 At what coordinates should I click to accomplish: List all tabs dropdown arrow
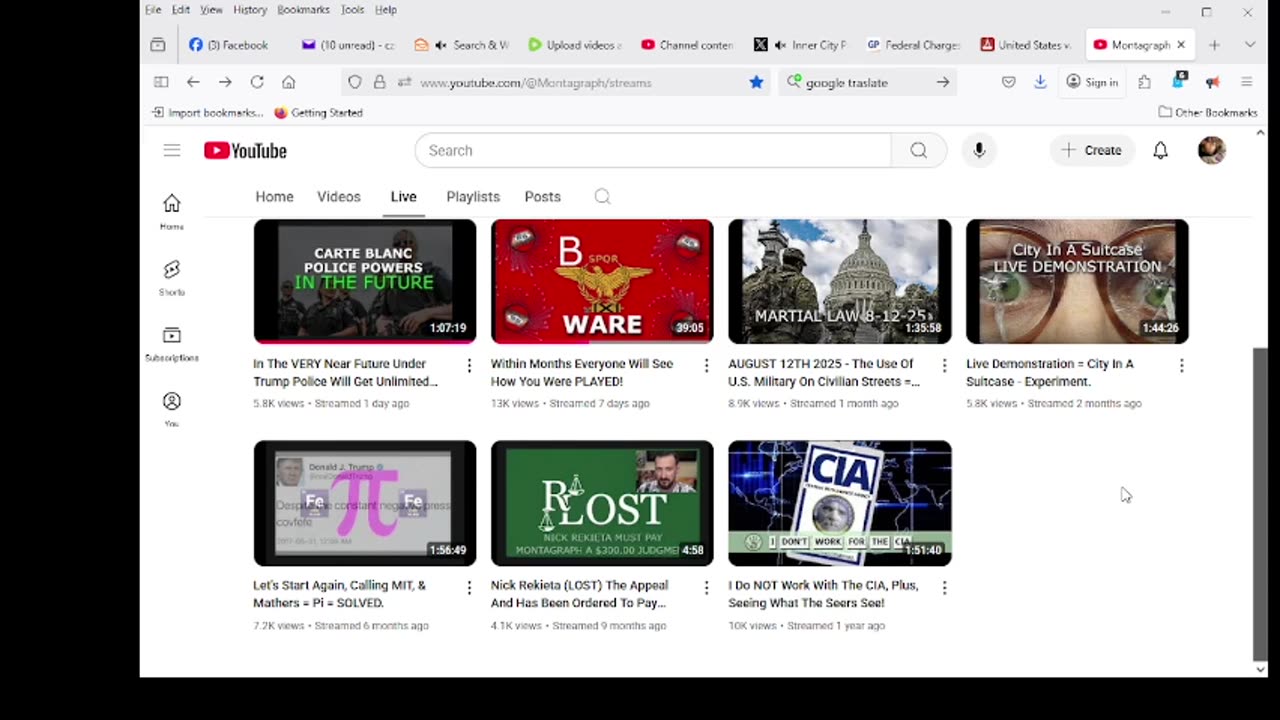click(x=1249, y=45)
